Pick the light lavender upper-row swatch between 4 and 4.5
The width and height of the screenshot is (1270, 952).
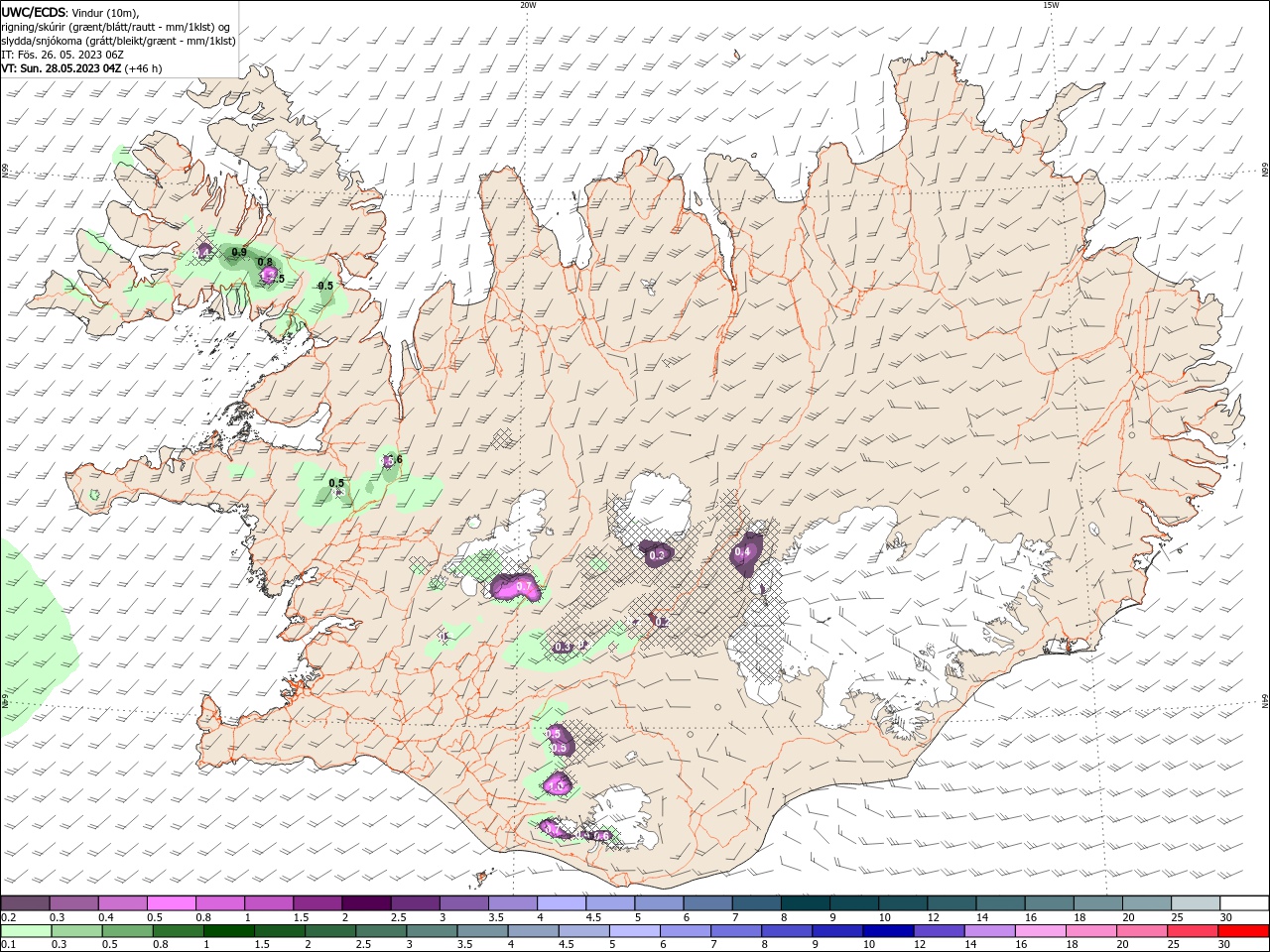[x=561, y=903]
